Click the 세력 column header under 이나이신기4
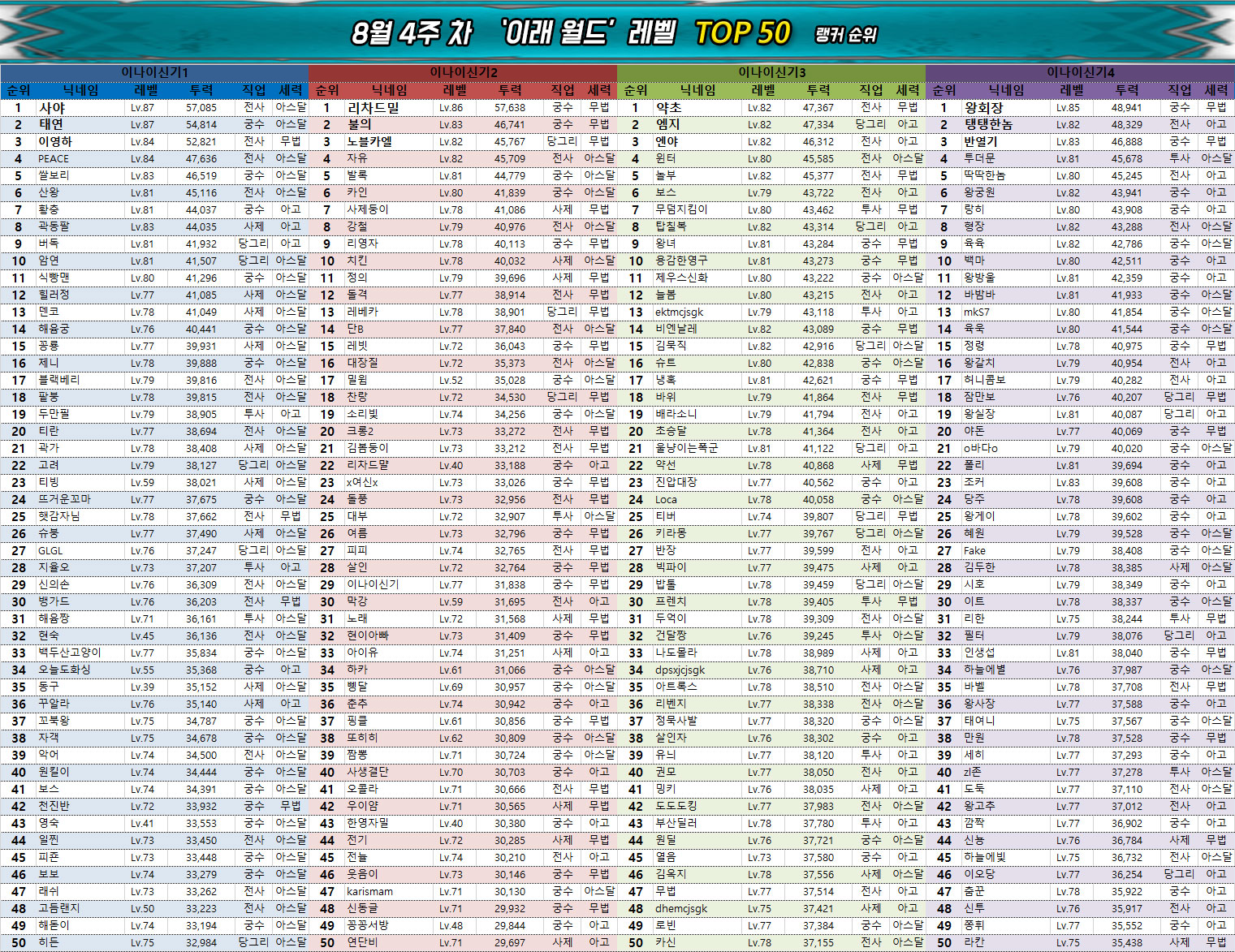Image resolution: width=1235 pixels, height=952 pixels. point(1216,90)
